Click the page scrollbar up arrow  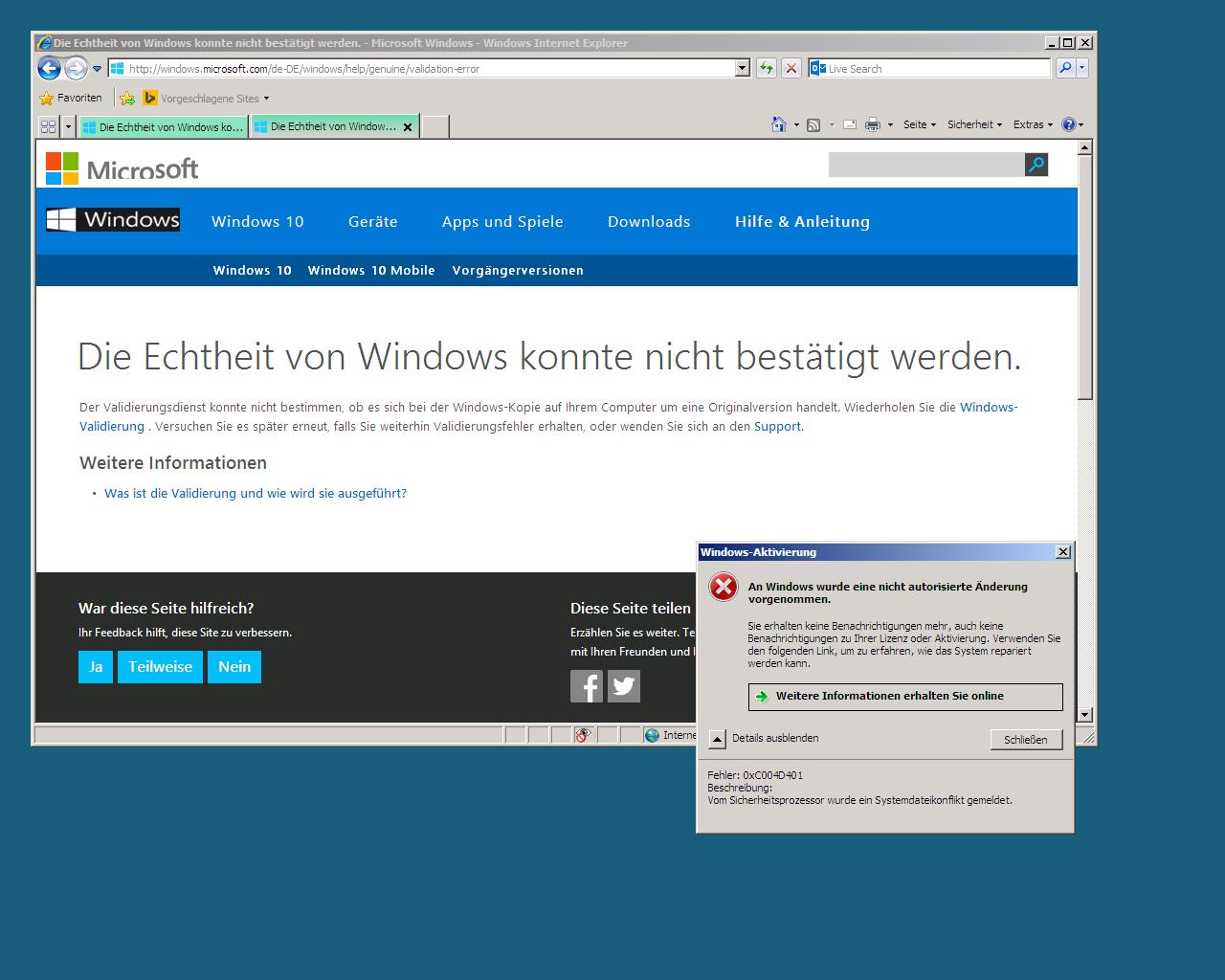1084,147
